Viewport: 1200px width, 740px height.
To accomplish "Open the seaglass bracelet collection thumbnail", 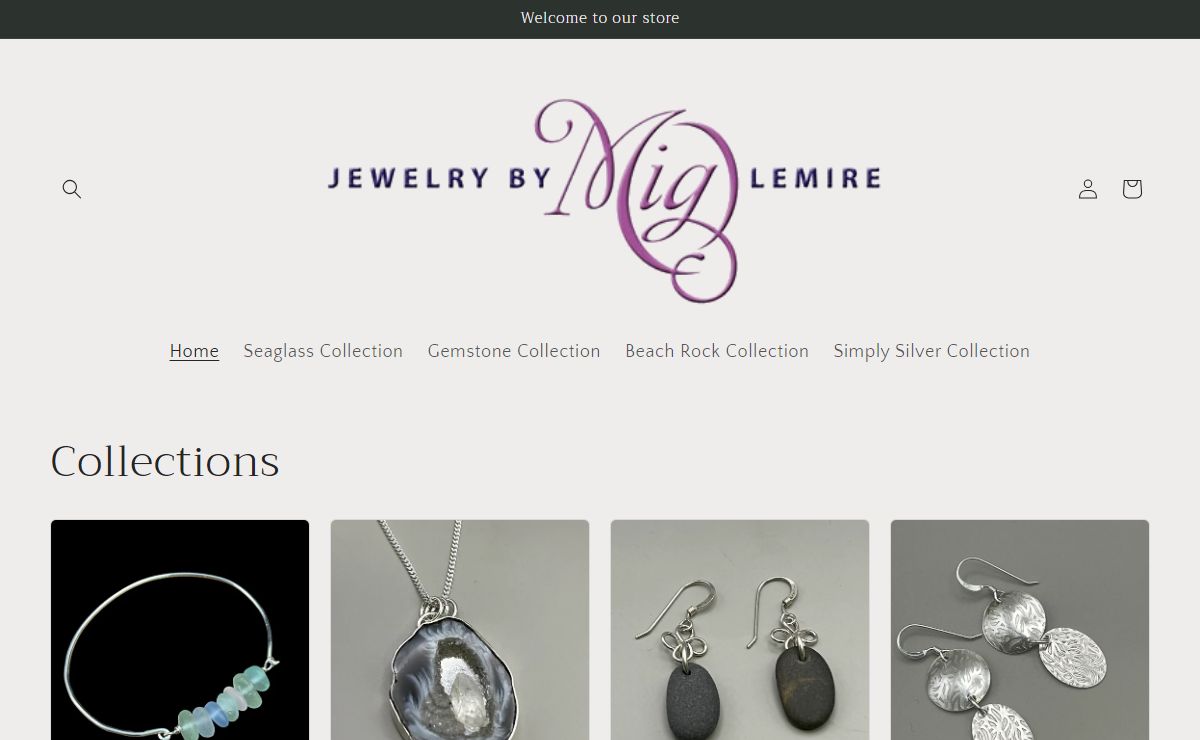I will (x=180, y=630).
